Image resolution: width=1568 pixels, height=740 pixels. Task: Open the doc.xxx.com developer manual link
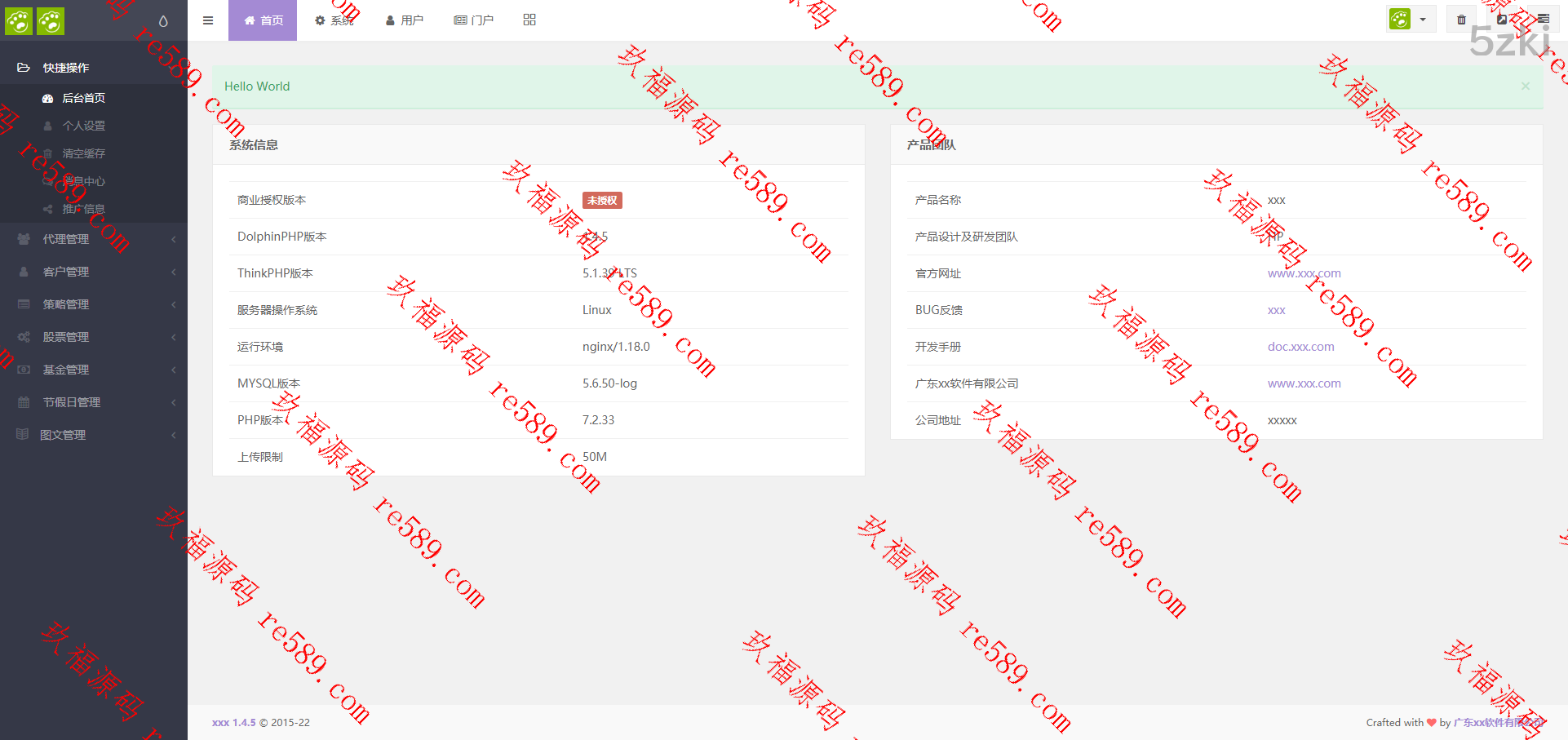[x=1301, y=347]
